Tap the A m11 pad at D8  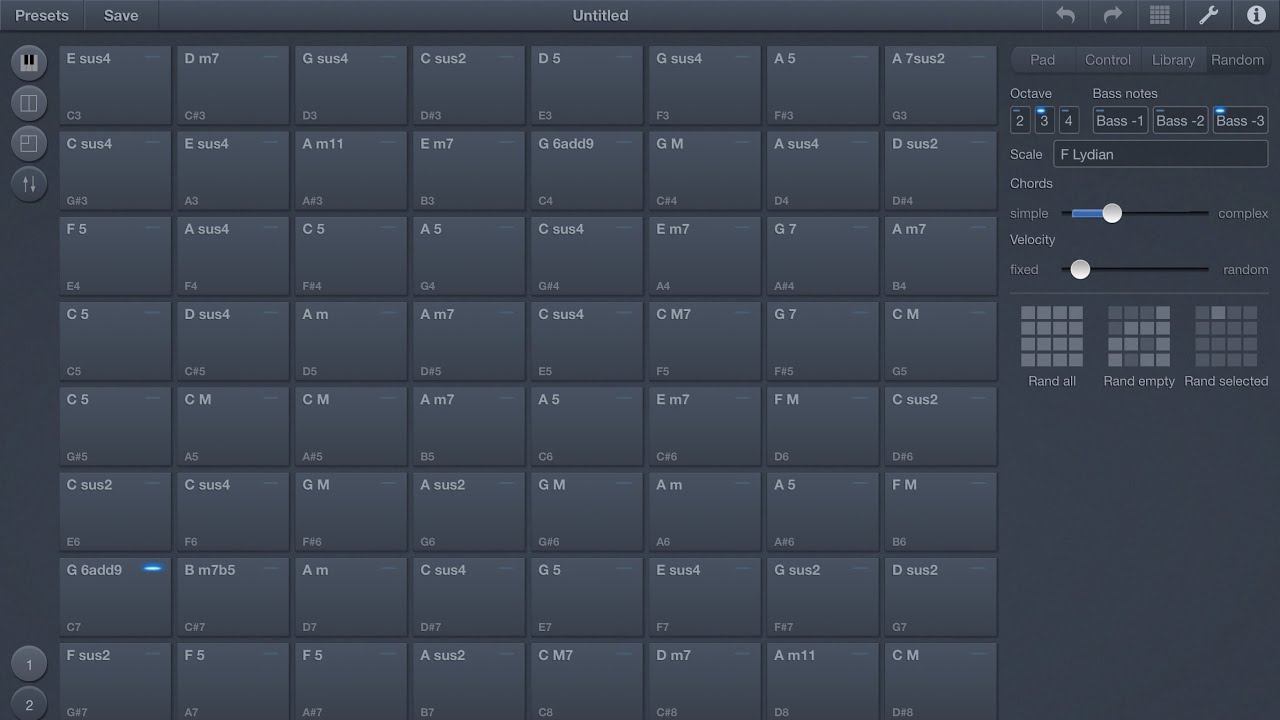click(x=823, y=682)
